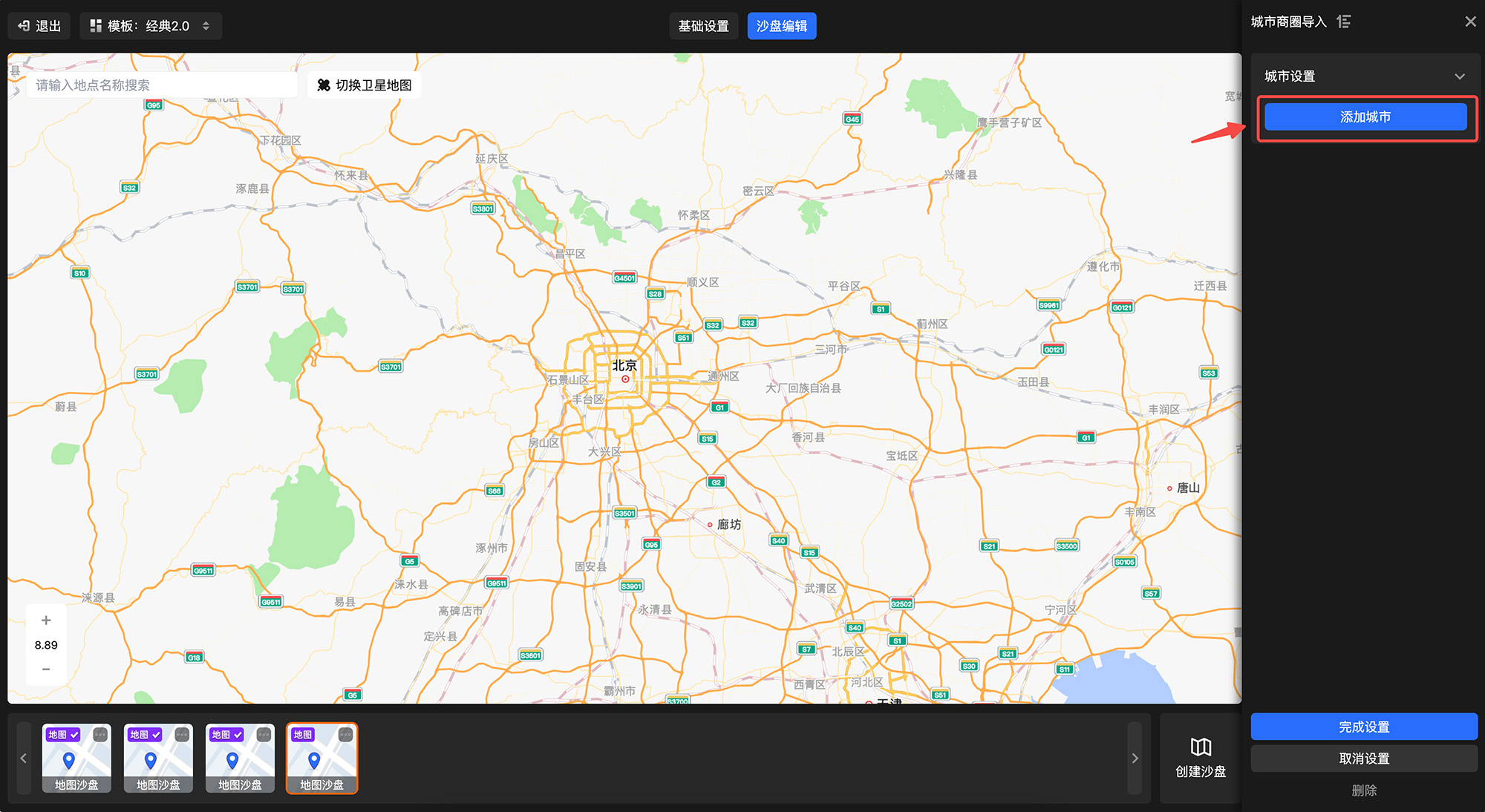Click the 添加城市 button
The width and height of the screenshot is (1485, 812).
click(1365, 117)
